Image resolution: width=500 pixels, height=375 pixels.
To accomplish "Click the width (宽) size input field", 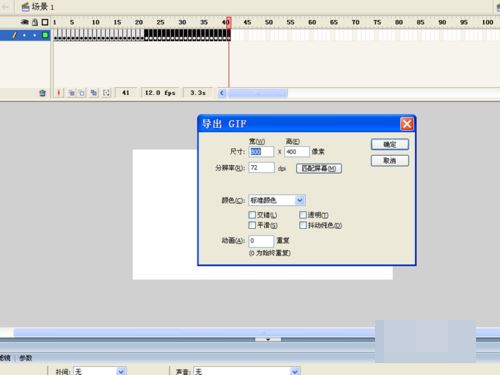I will coord(261,152).
